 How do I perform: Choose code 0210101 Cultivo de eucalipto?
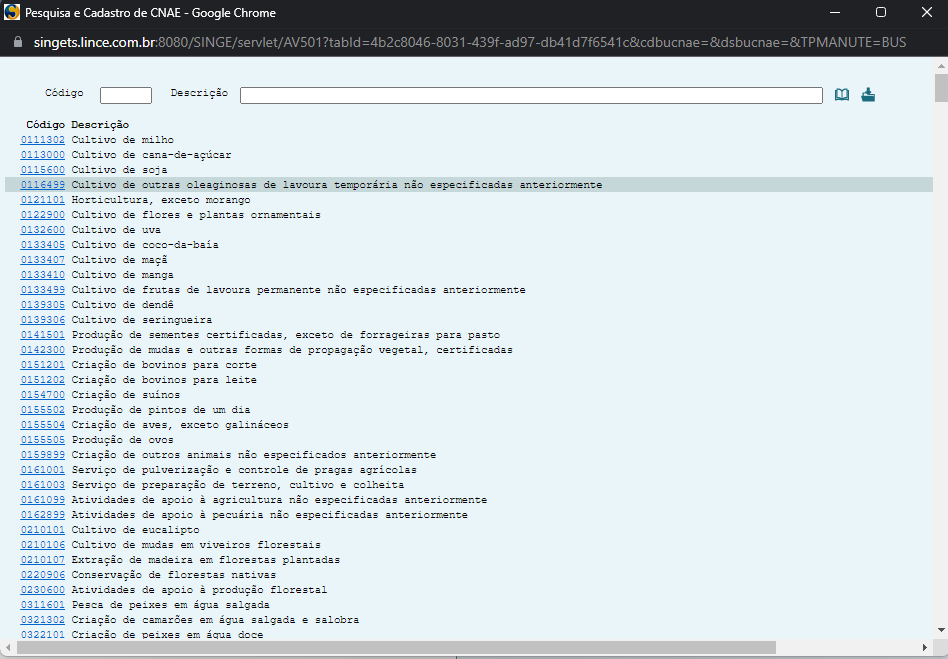(x=43, y=530)
